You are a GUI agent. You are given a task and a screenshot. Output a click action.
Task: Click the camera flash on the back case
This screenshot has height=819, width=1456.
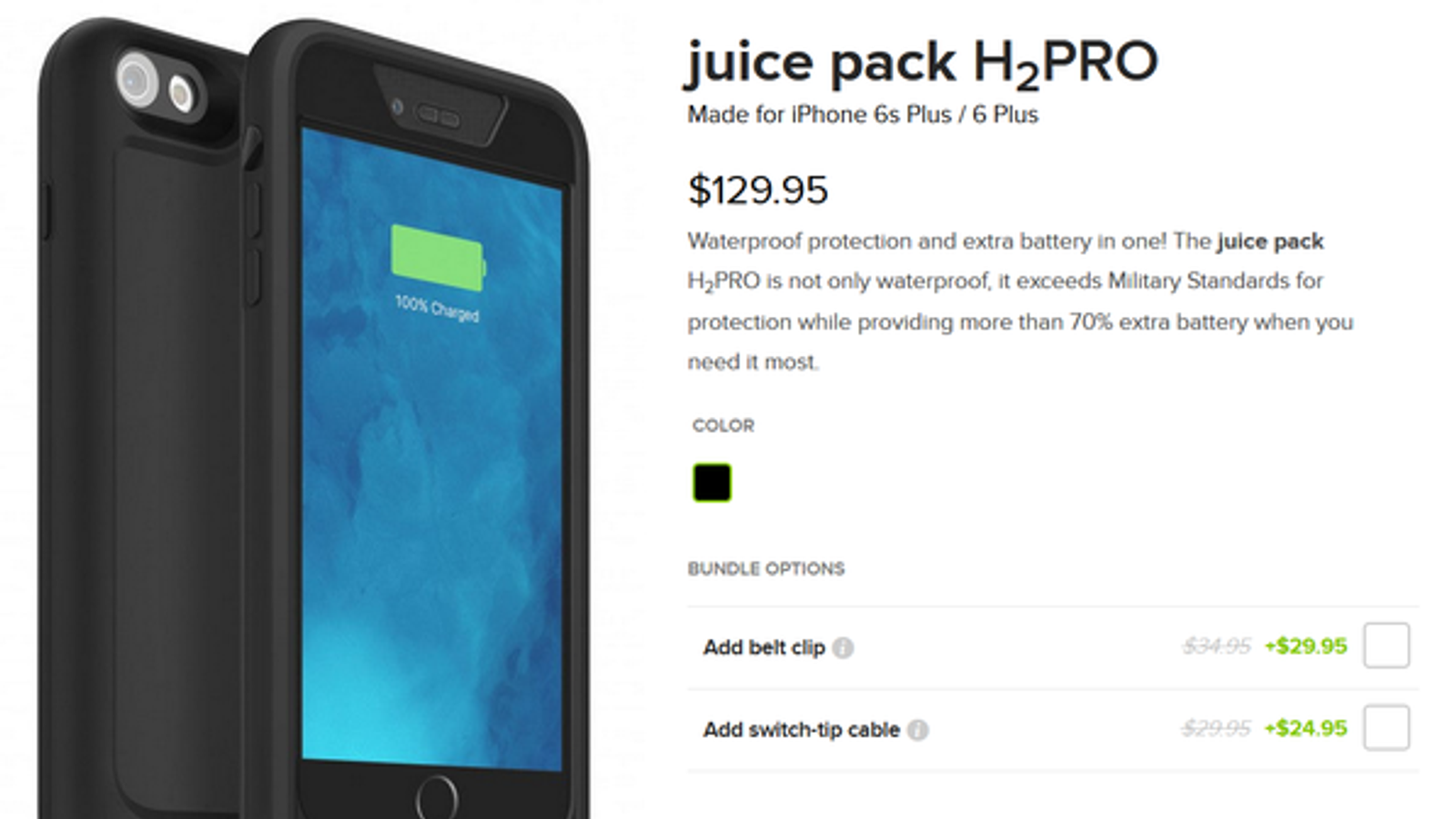click(x=182, y=93)
